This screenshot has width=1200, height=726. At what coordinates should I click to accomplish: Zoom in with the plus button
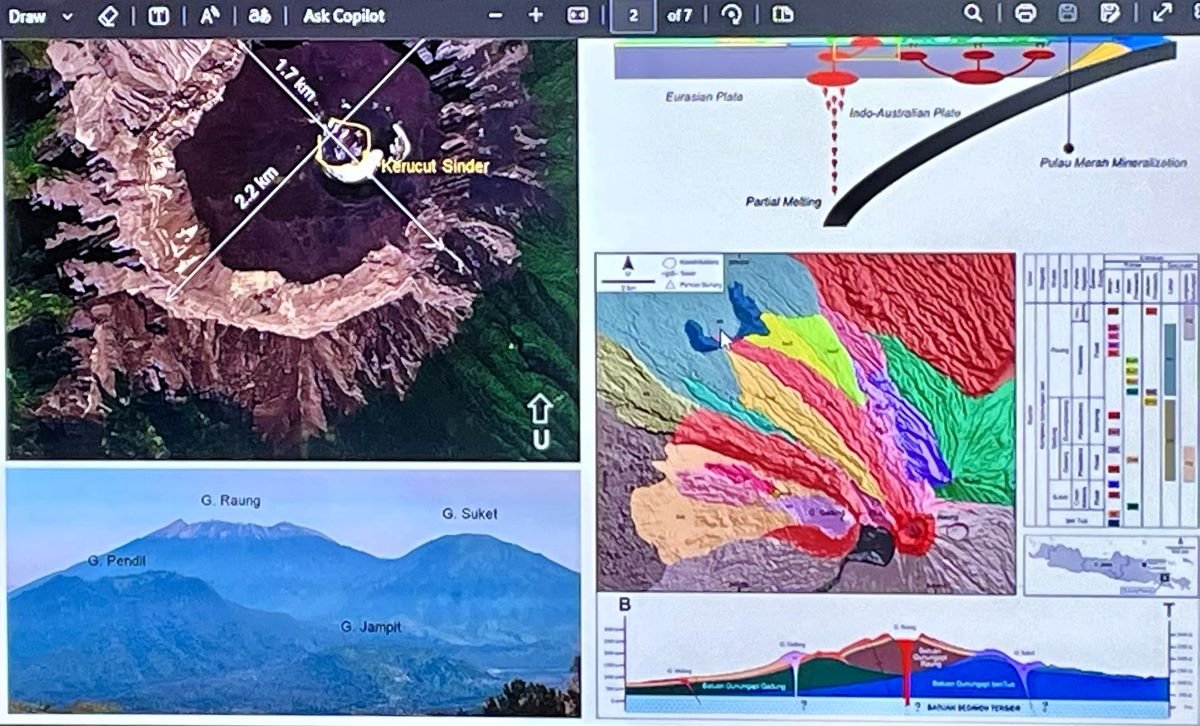tap(535, 15)
